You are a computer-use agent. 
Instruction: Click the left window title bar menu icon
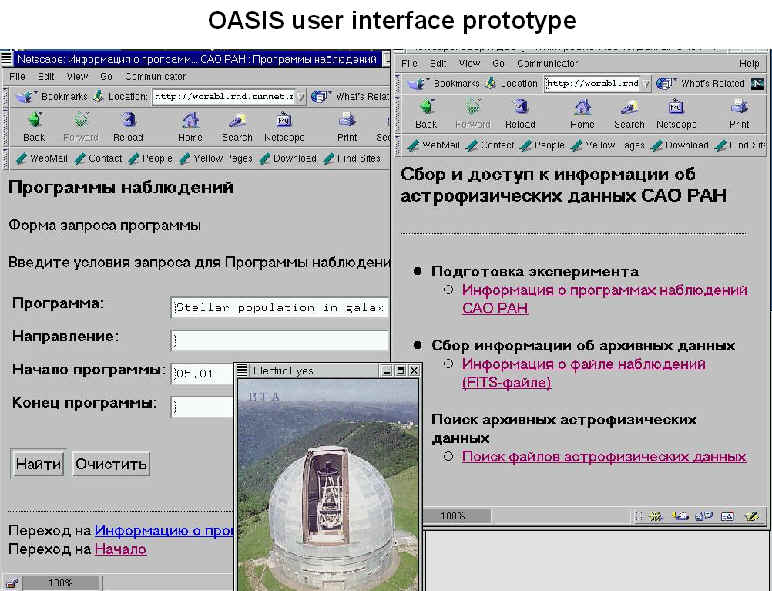coord(6,59)
